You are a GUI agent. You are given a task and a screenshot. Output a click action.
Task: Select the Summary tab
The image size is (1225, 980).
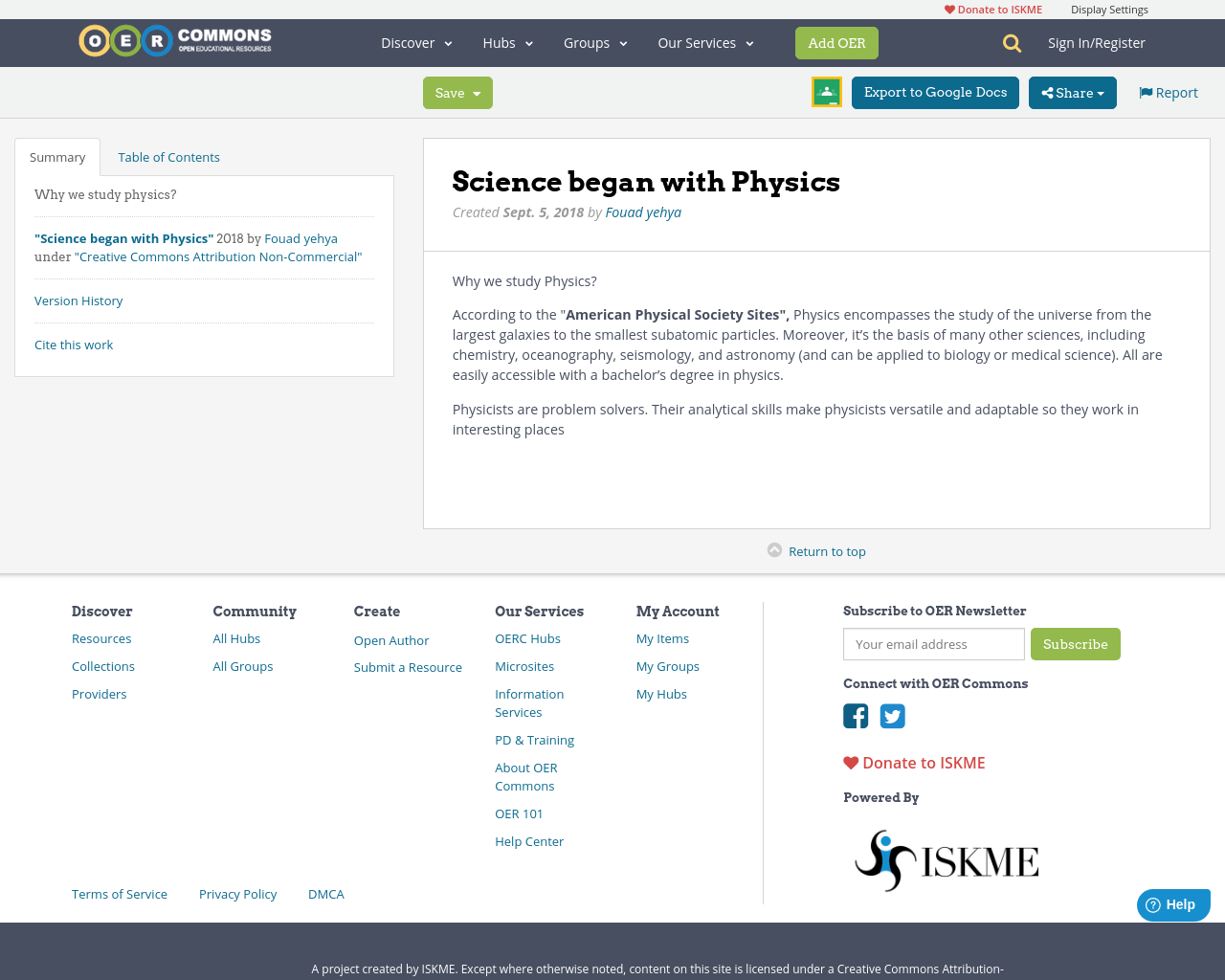coord(56,156)
